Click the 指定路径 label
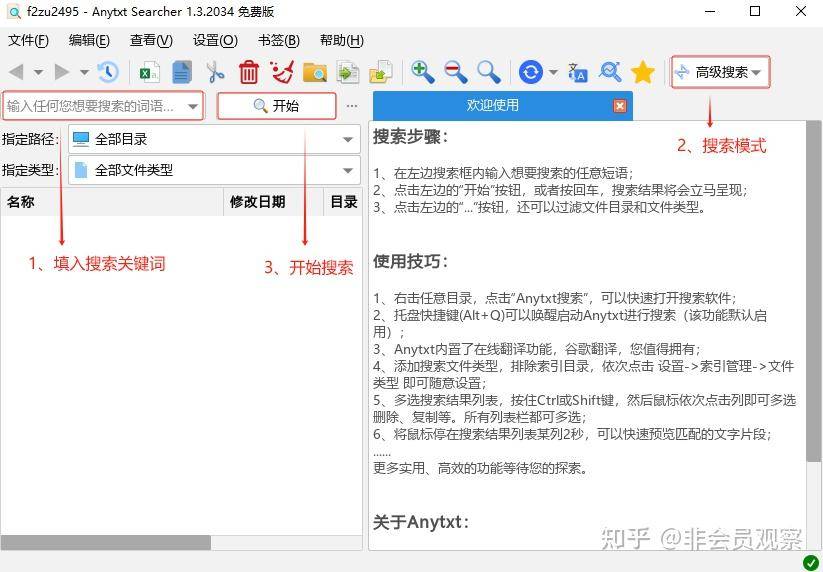823x572 pixels. point(30,139)
